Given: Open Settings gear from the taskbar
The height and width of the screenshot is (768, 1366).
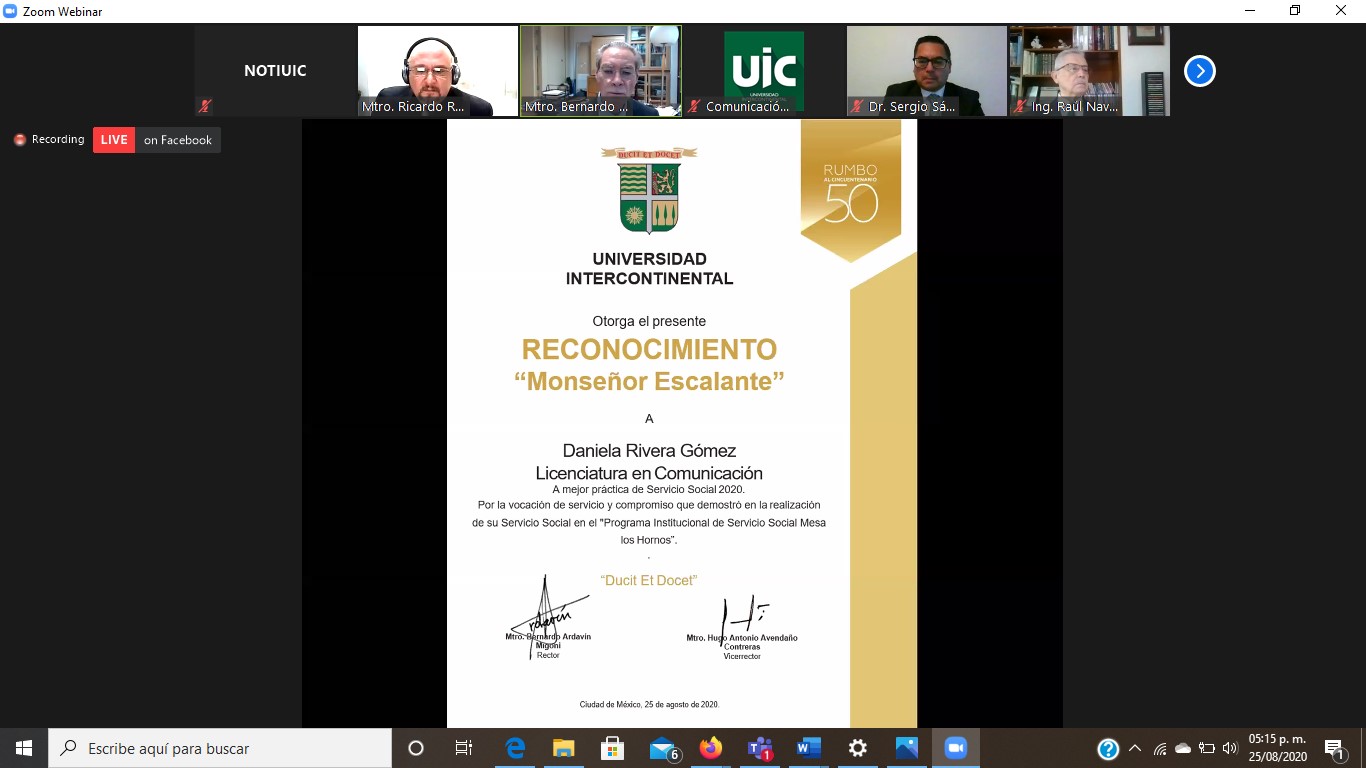Looking at the screenshot, I should tap(858, 748).
